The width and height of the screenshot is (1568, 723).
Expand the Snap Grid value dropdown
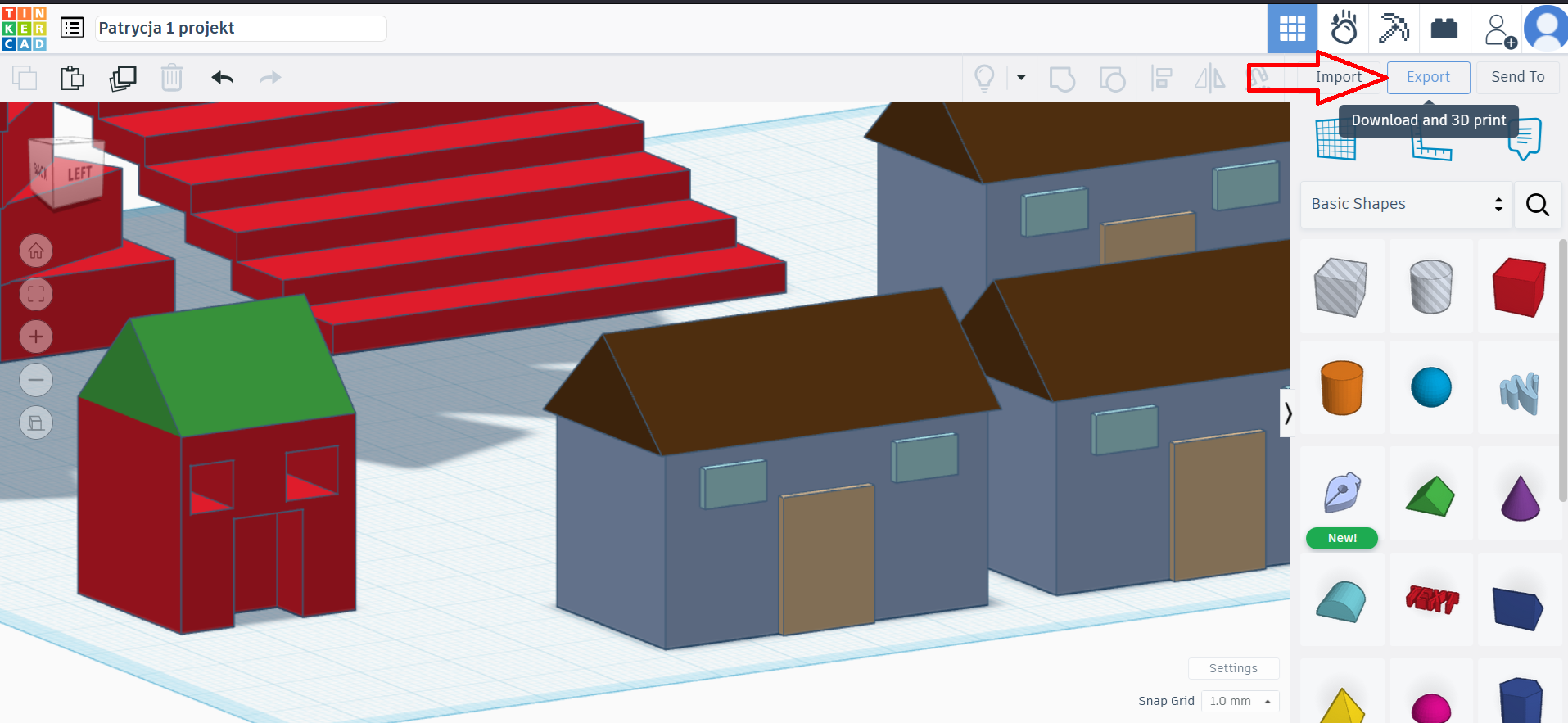tap(1240, 701)
